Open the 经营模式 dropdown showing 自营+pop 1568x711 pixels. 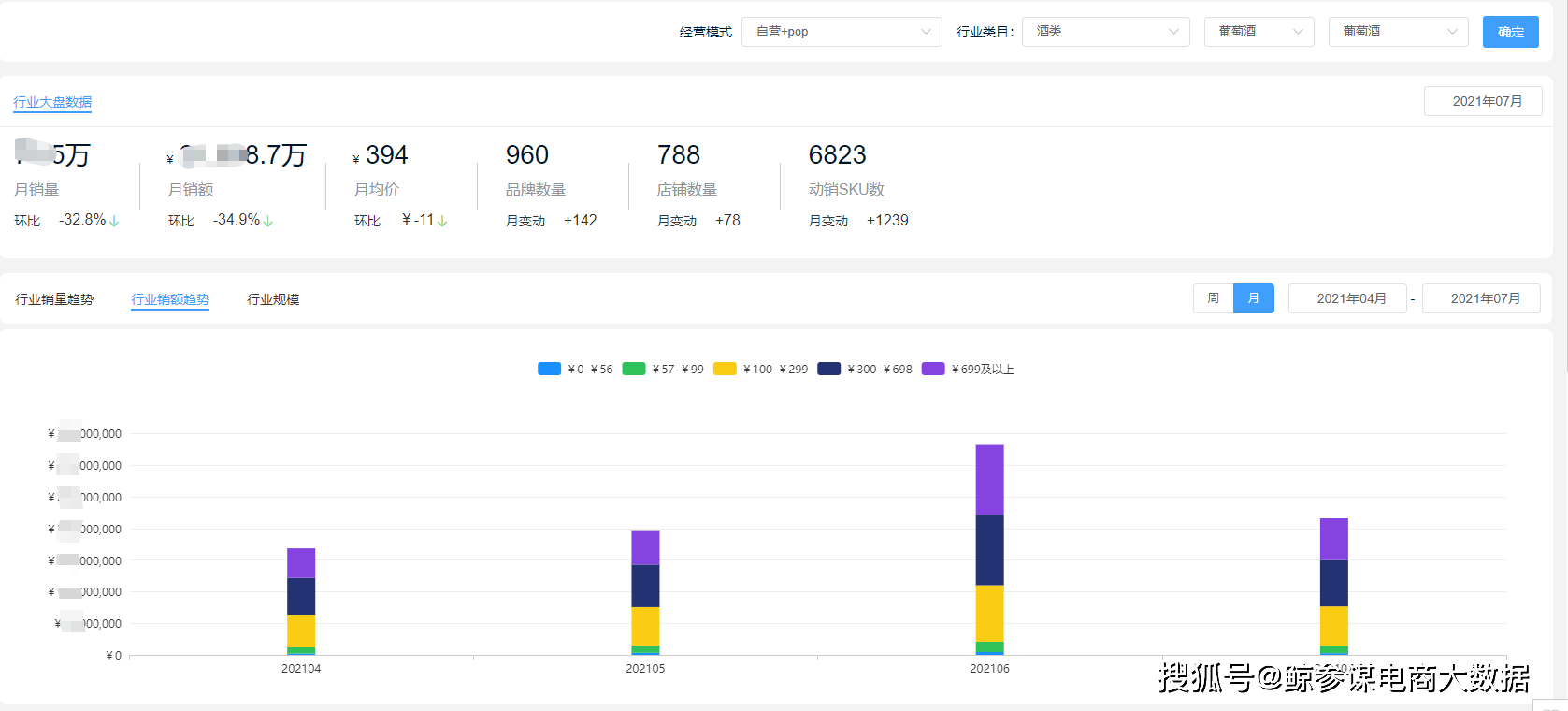842,32
